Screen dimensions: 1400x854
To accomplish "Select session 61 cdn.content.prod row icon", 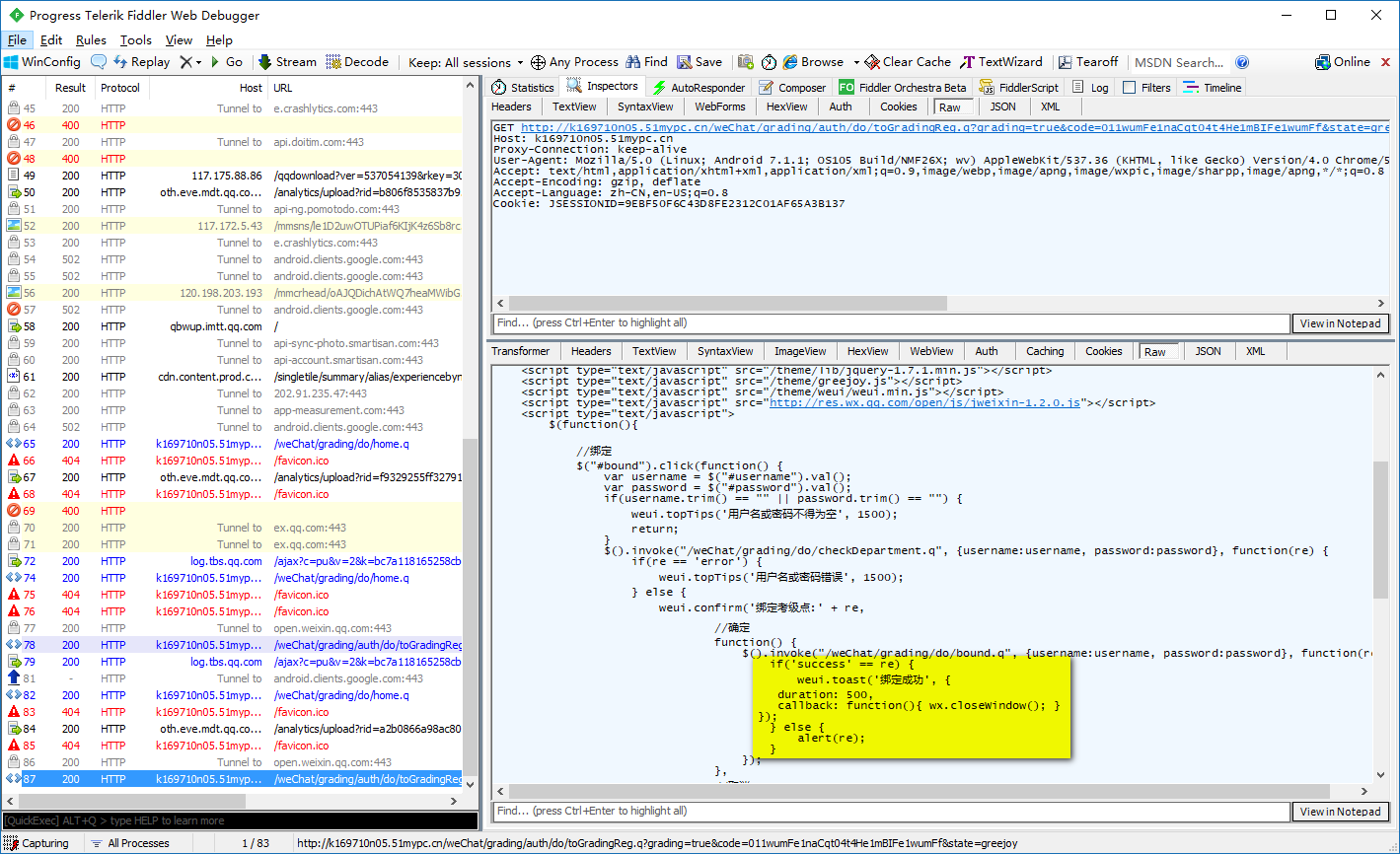I will point(14,377).
